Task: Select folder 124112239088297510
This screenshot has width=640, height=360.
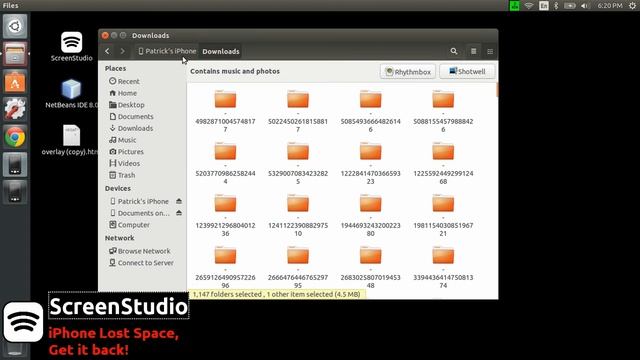Action: [x=298, y=215]
